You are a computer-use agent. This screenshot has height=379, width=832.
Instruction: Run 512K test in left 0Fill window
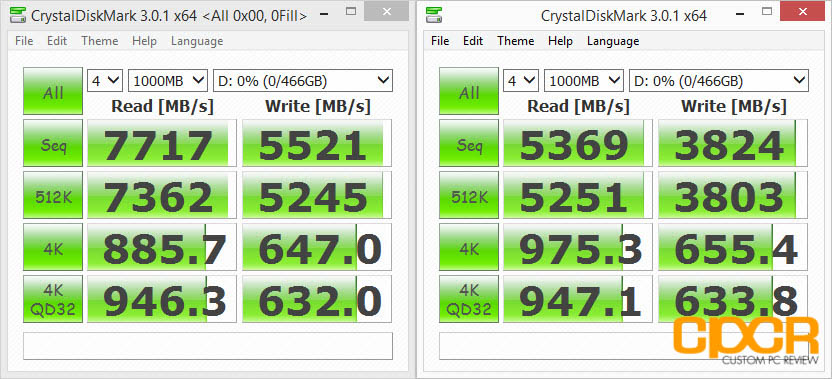pyautogui.click(x=53, y=195)
